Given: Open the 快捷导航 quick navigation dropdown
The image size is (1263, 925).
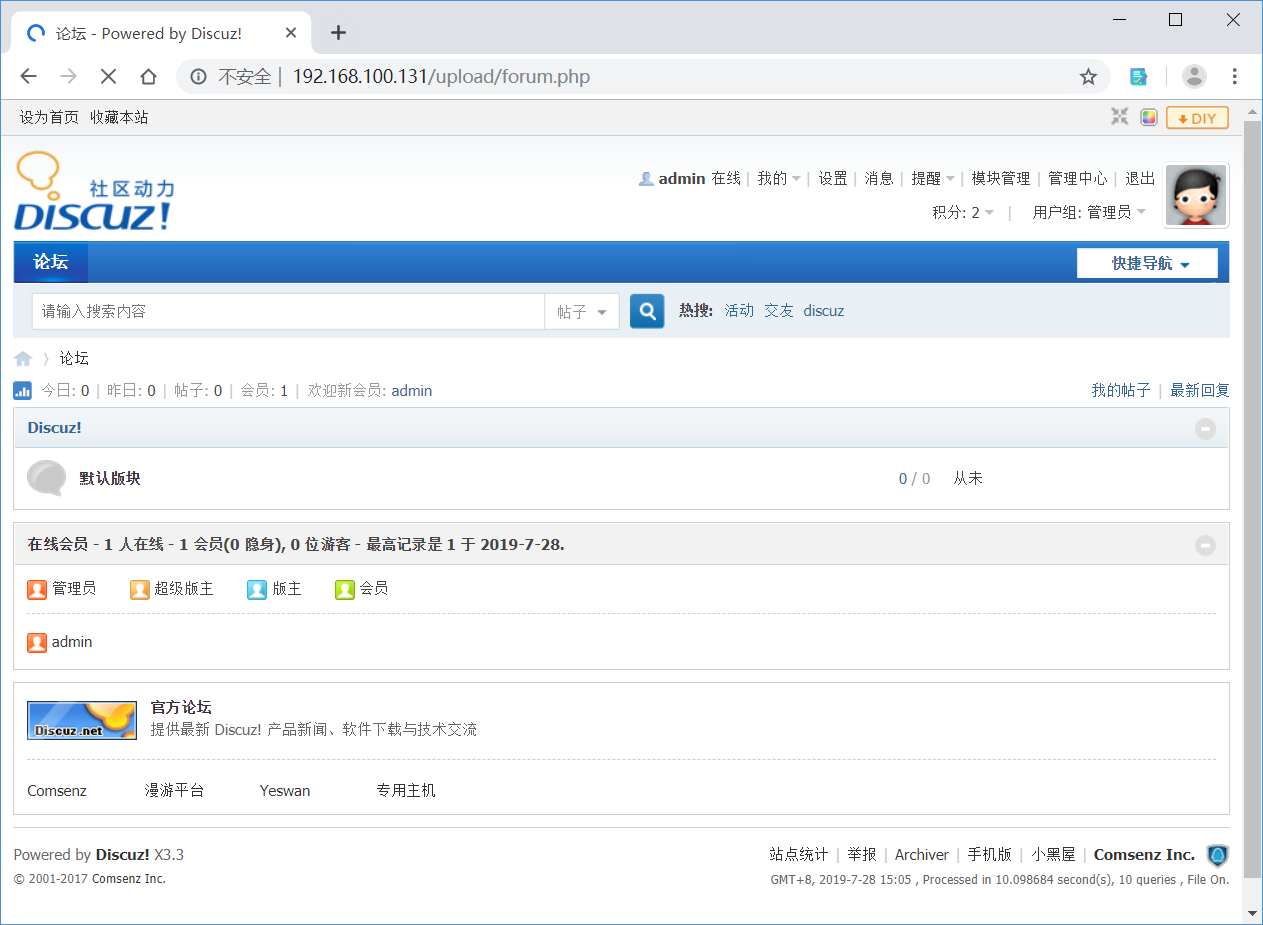Looking at the screenshot, I should (1146, 262).
